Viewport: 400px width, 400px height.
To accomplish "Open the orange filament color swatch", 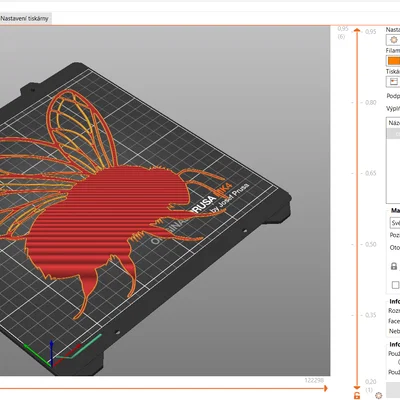I will pyautogui.click(x=393, y=61).
